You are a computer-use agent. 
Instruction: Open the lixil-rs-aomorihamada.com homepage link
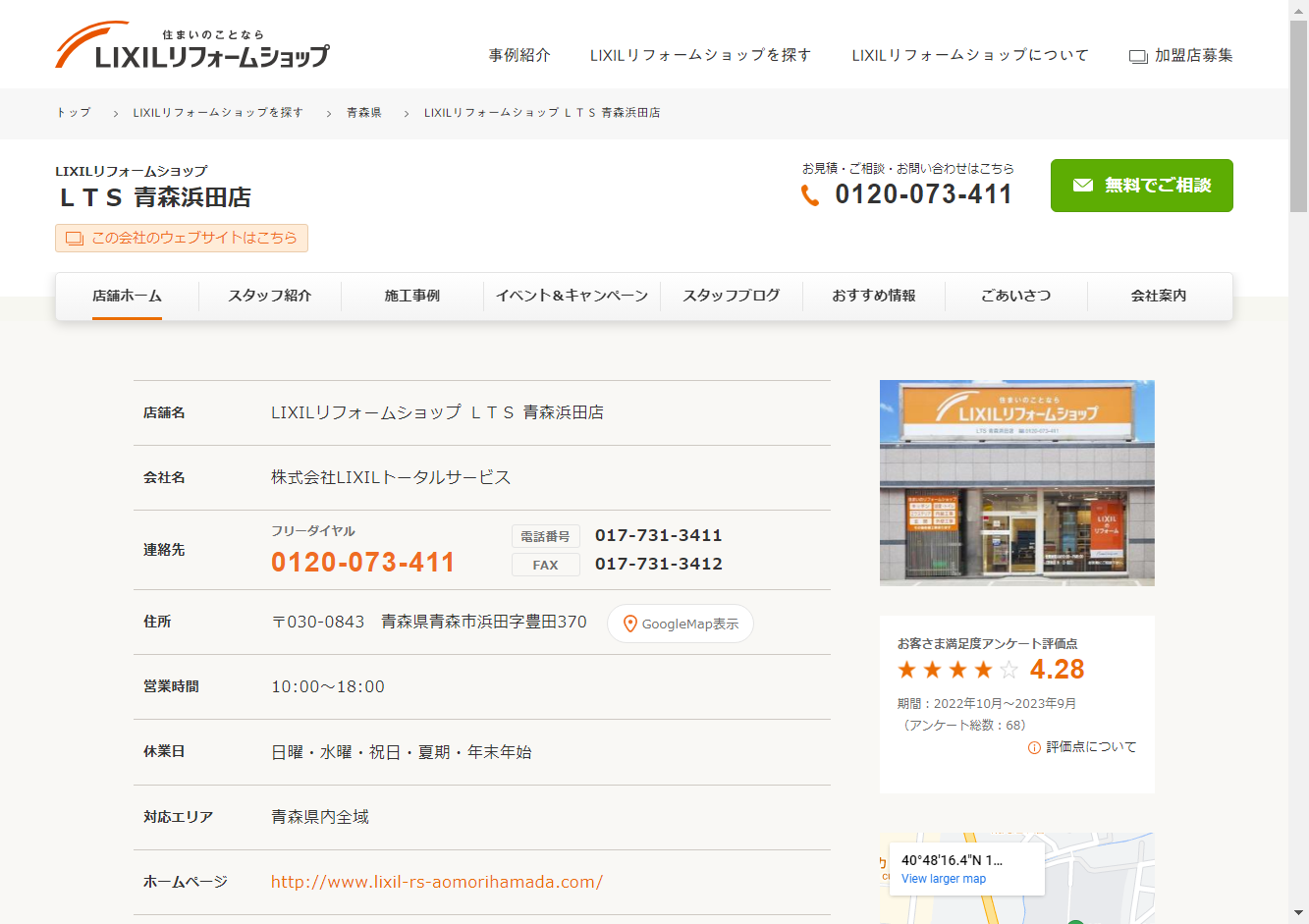pos(437,882)
